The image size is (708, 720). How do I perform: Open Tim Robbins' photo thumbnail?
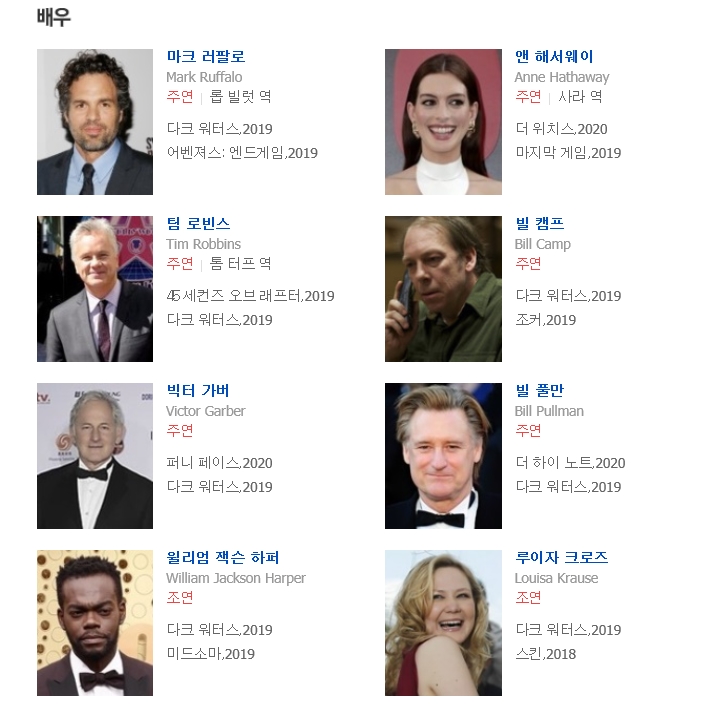(x=95, y=289)
